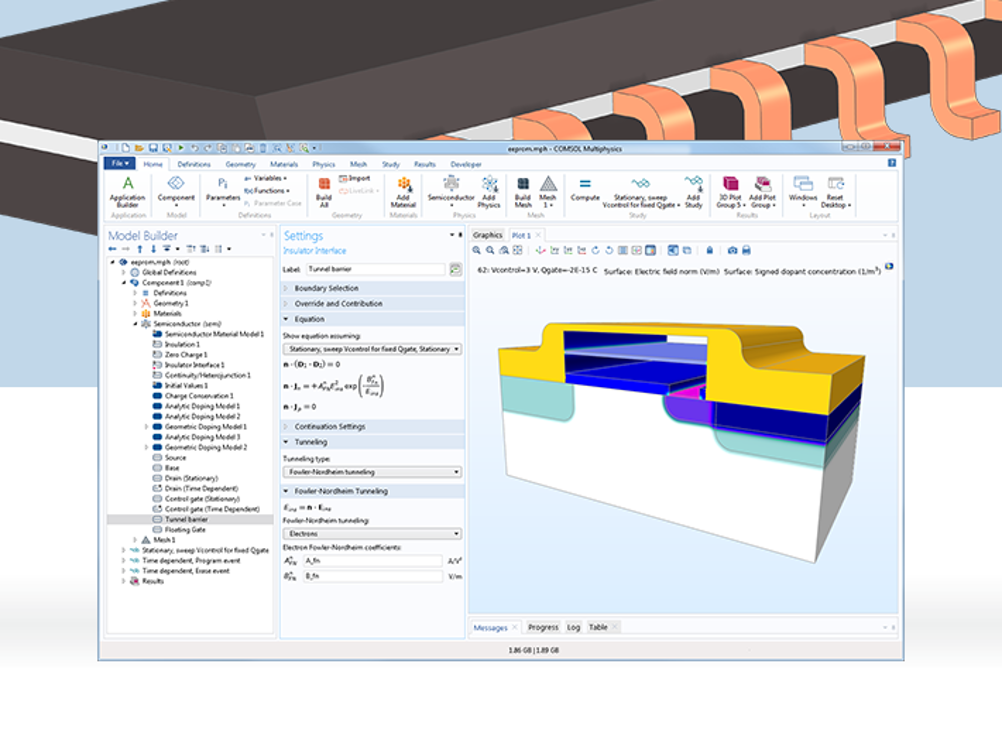Viewport: 1002px width, 738px height.
Task: Open the Application Builder
Action: [x=128, y=192]
